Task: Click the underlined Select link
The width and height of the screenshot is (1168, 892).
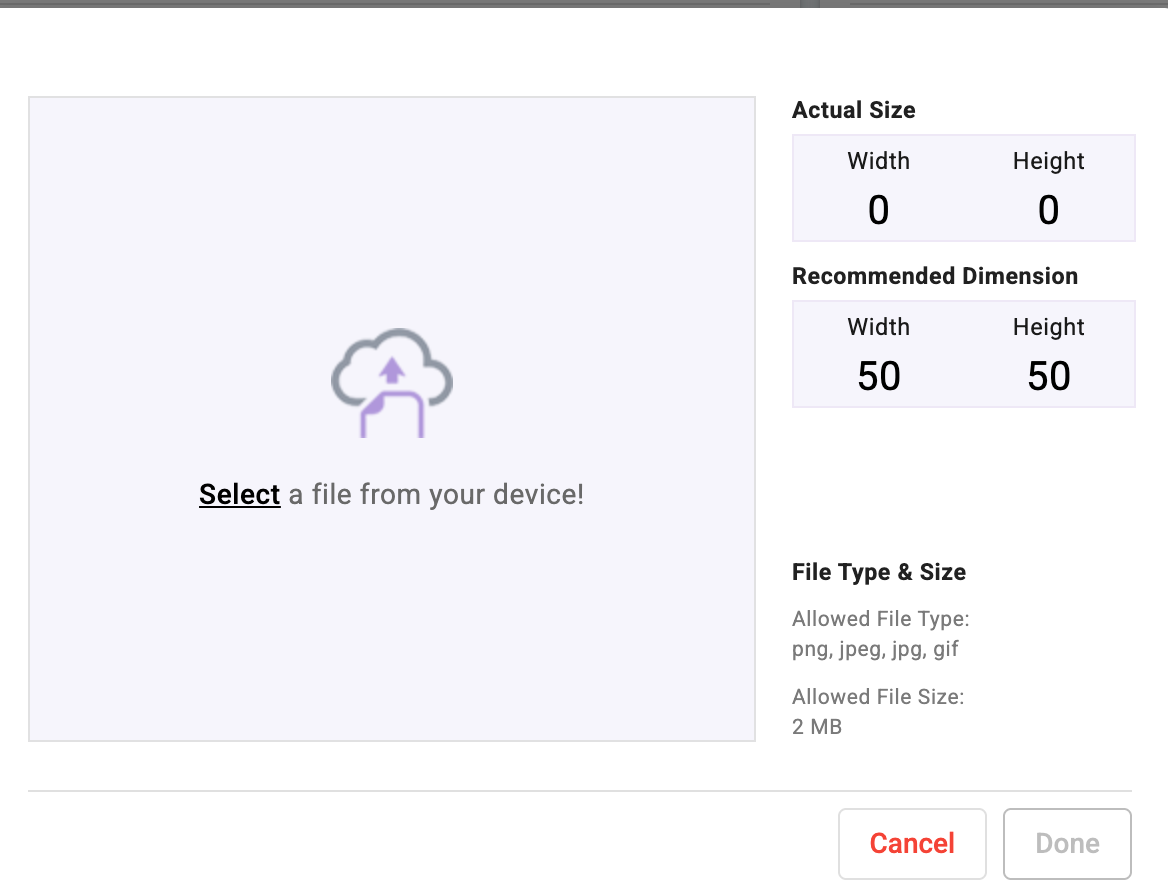Action: (x=239, y=494)
